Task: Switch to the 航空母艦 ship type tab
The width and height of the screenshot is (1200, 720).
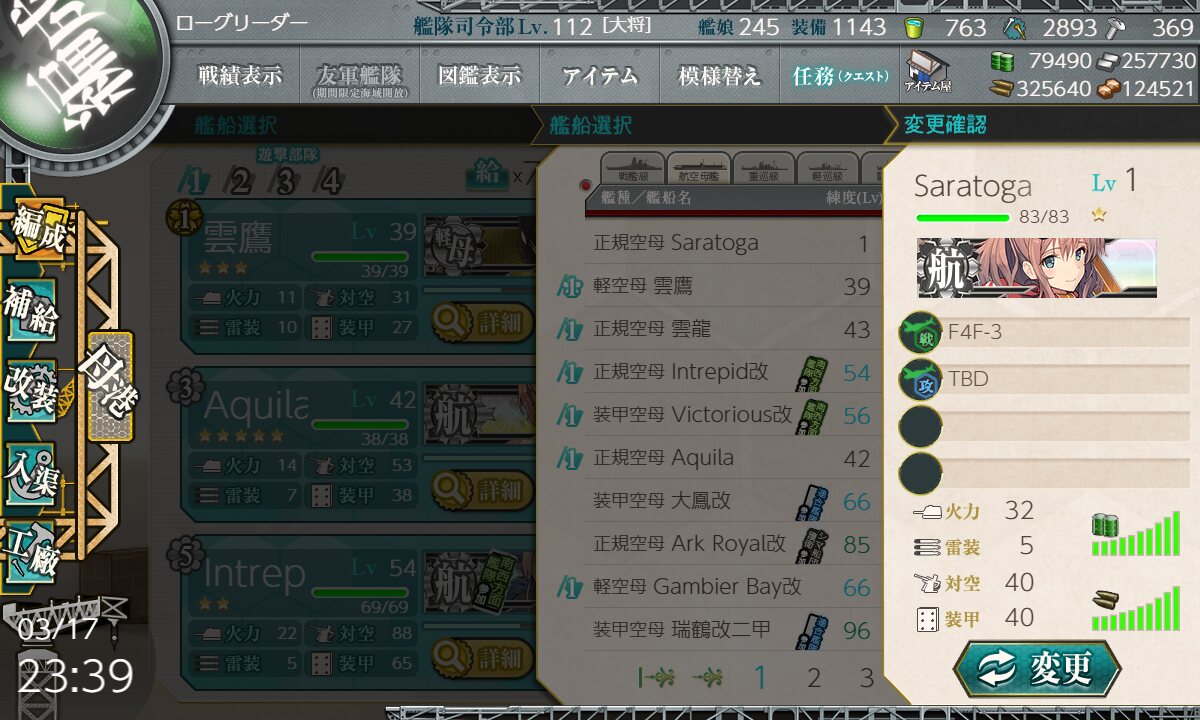Action: pyautogui.click(x=698, y=167)
